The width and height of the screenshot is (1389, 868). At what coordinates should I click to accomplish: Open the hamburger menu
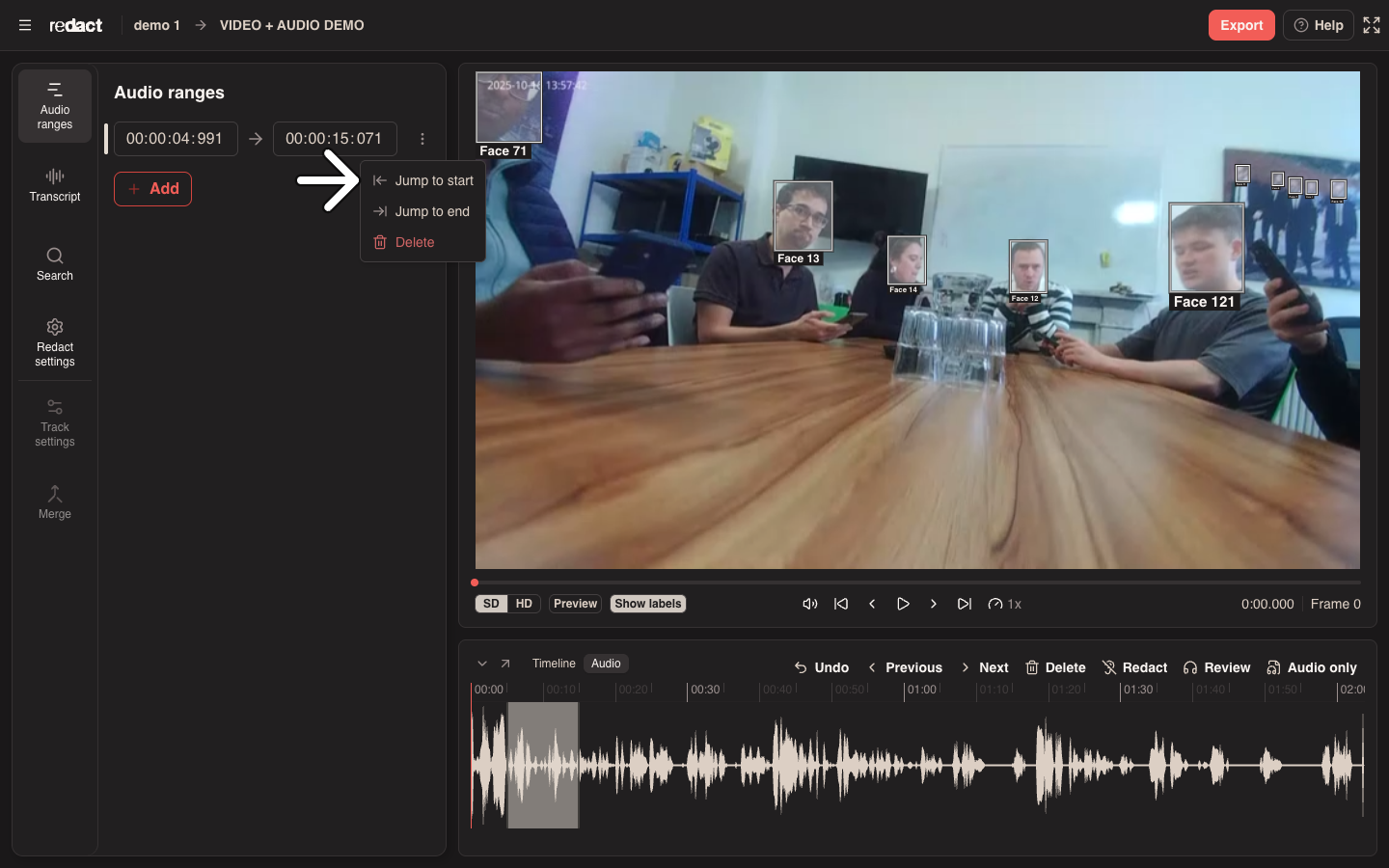(x=25, y=25)
